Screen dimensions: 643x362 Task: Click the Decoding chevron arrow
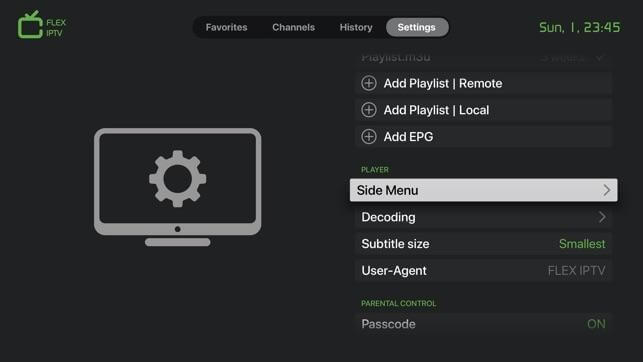(602, 217)
